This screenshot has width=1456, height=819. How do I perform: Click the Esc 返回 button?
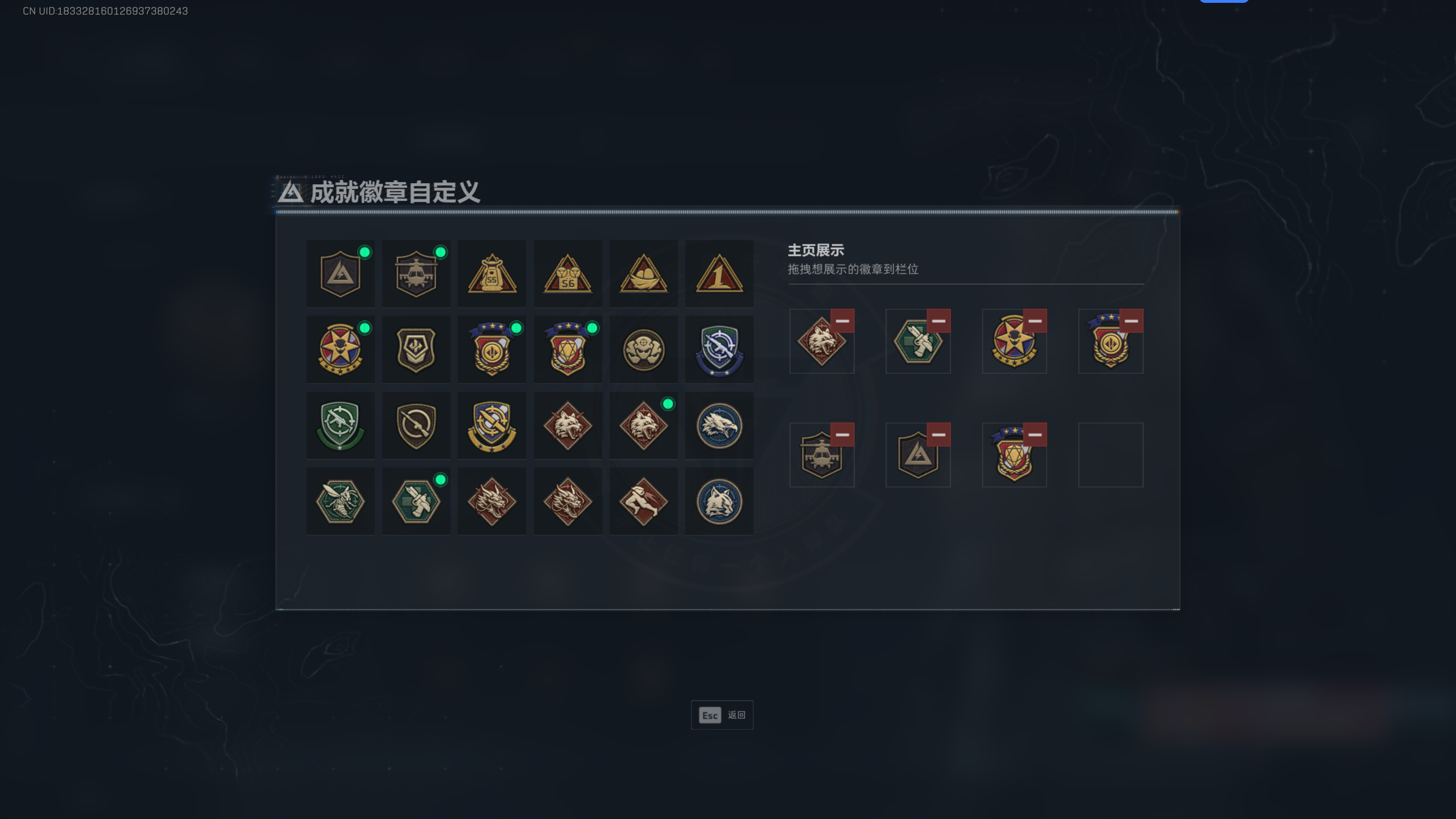point(722,715)
